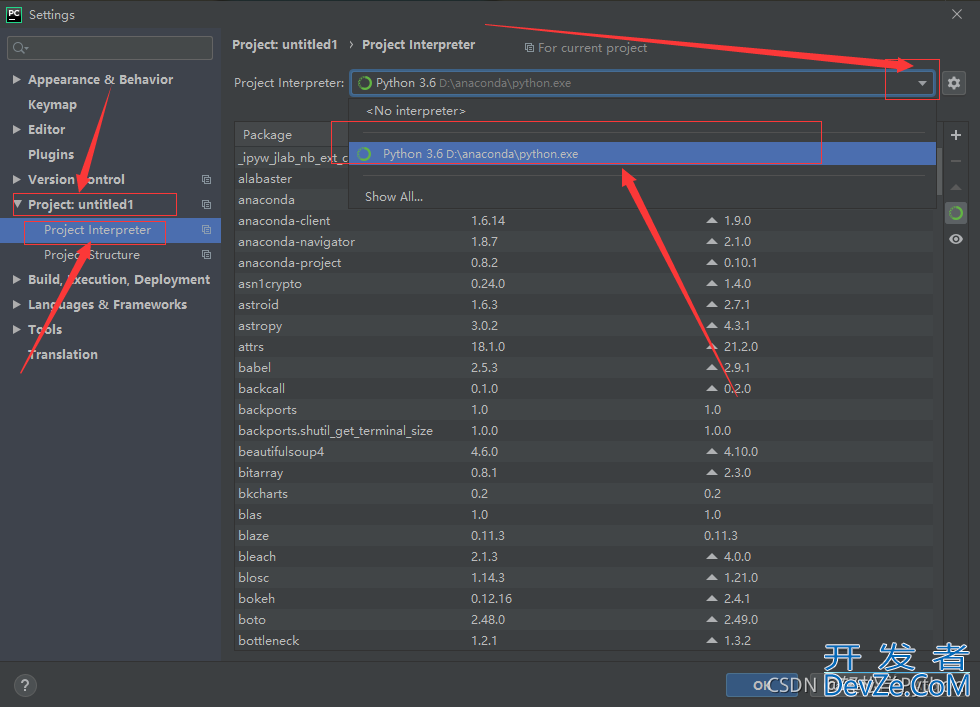980x707 pixels.
Task: Click the settings search input field
Action: pyautogui.click(x=110, y=48)
